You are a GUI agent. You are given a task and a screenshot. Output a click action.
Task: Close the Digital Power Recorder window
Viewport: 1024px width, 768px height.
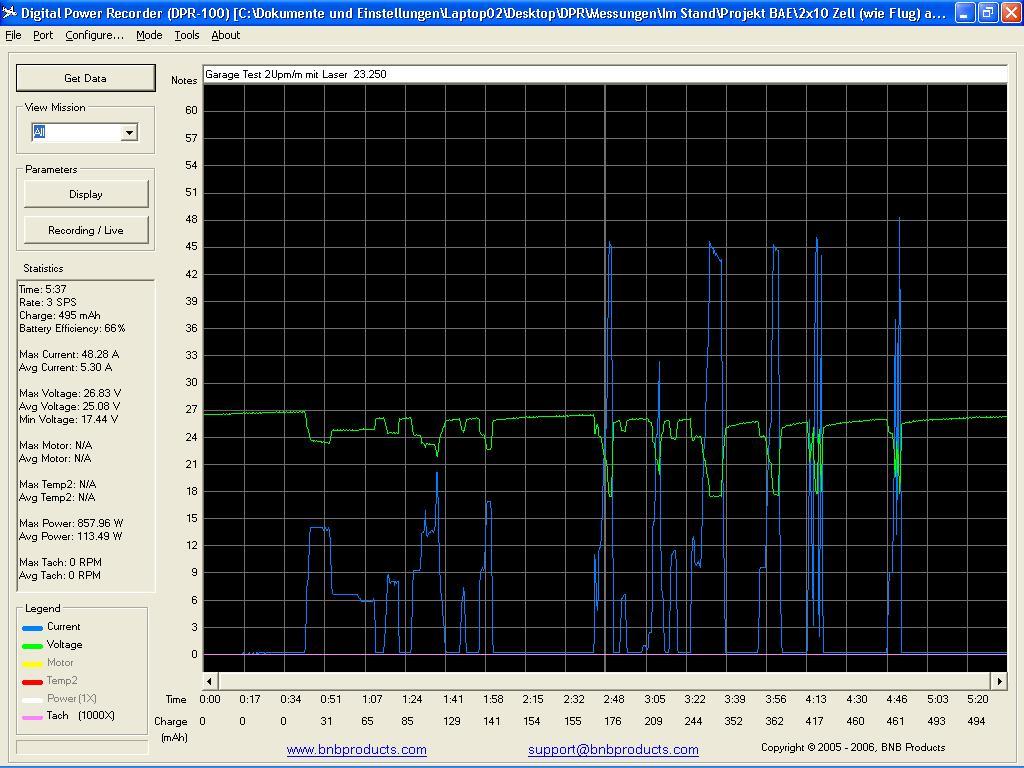pyautogui.click(x=1010, y=12)
